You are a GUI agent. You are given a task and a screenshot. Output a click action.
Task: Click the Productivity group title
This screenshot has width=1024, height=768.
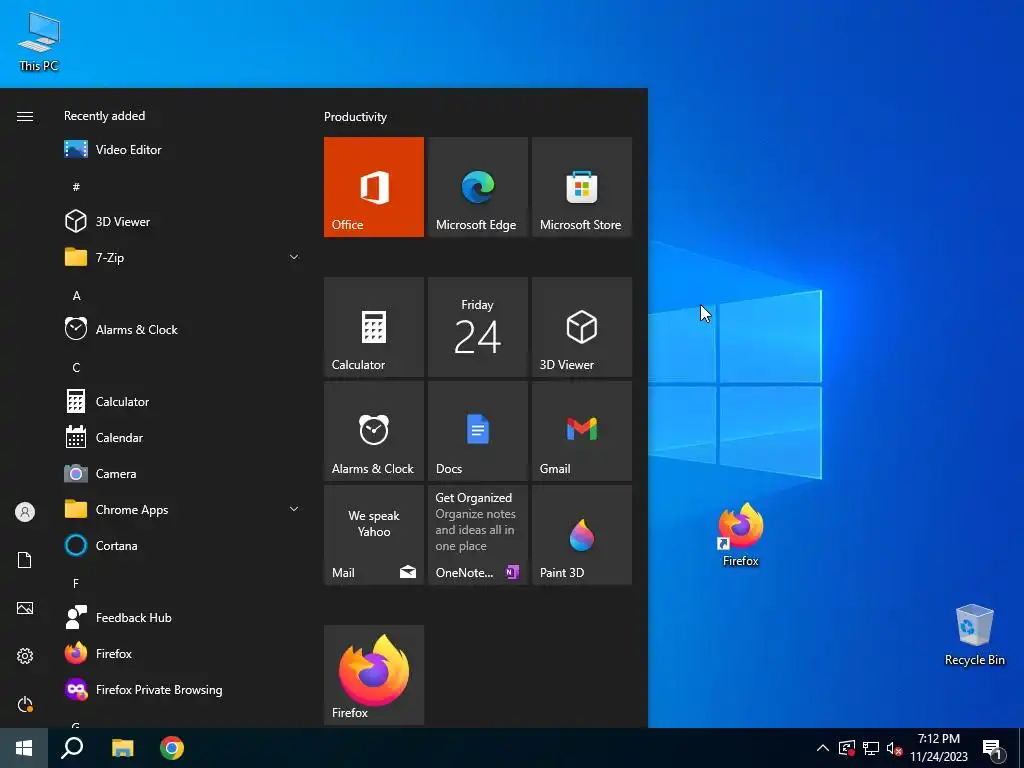click(355, 117)
